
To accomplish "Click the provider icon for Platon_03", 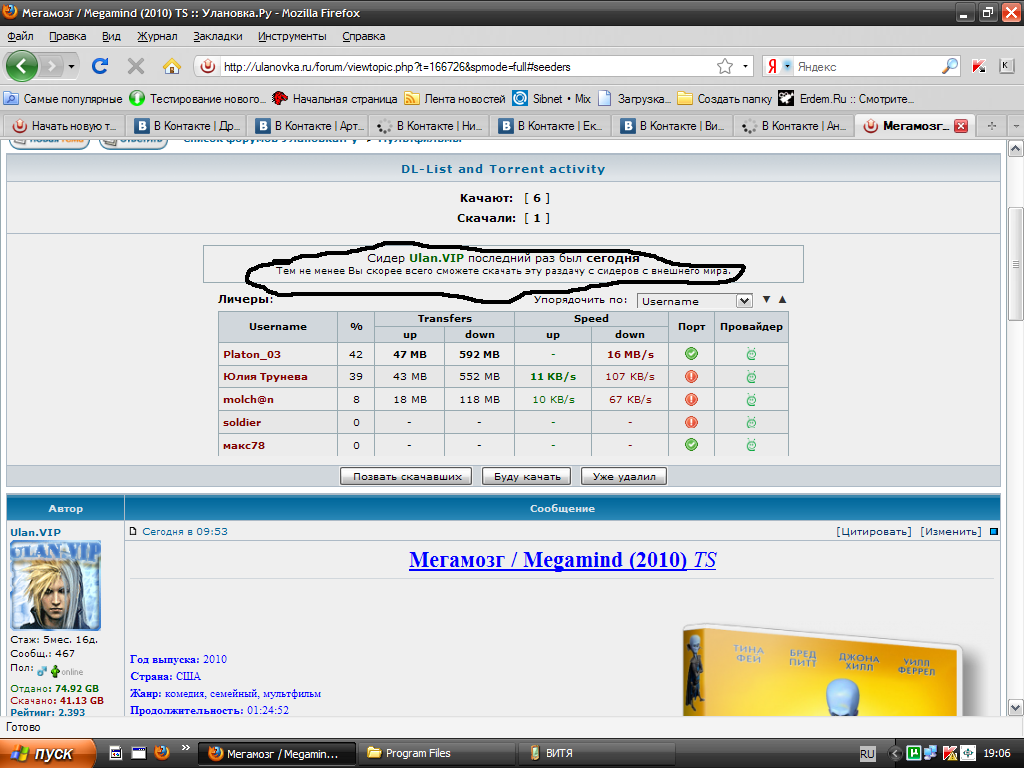I will click(751, 354).
